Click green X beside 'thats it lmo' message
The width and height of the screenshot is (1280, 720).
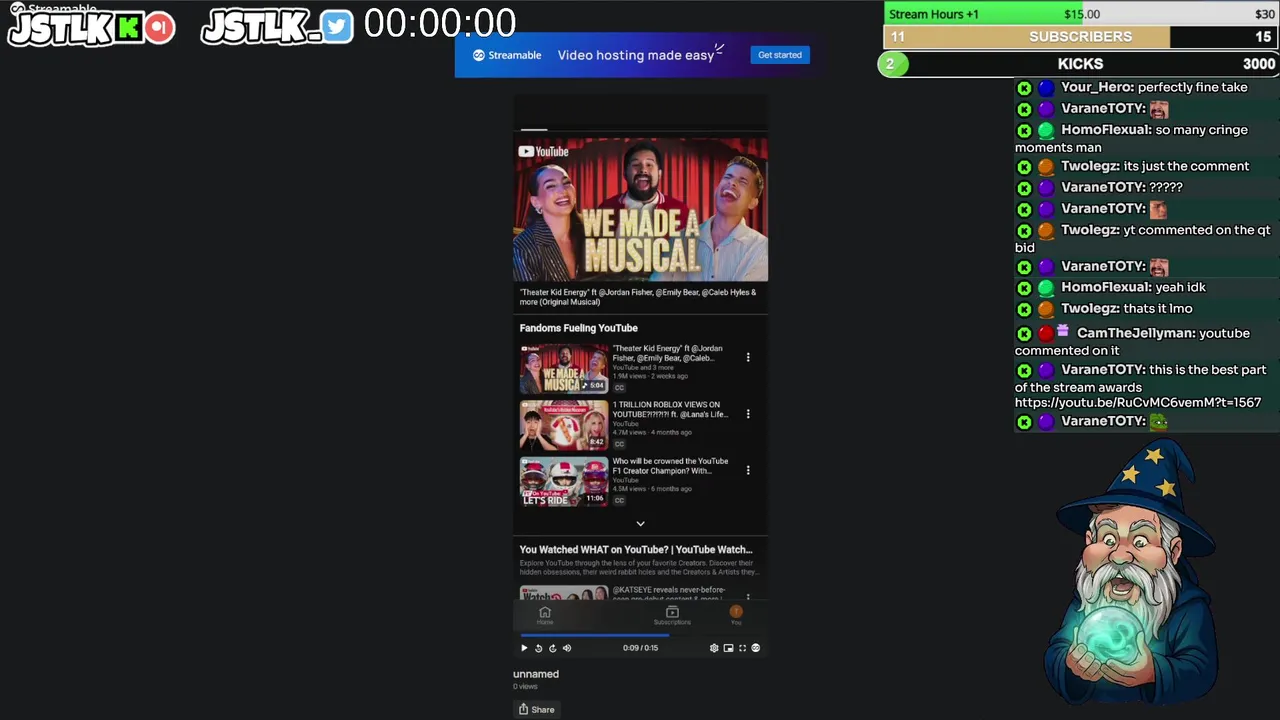(1024, 310)
